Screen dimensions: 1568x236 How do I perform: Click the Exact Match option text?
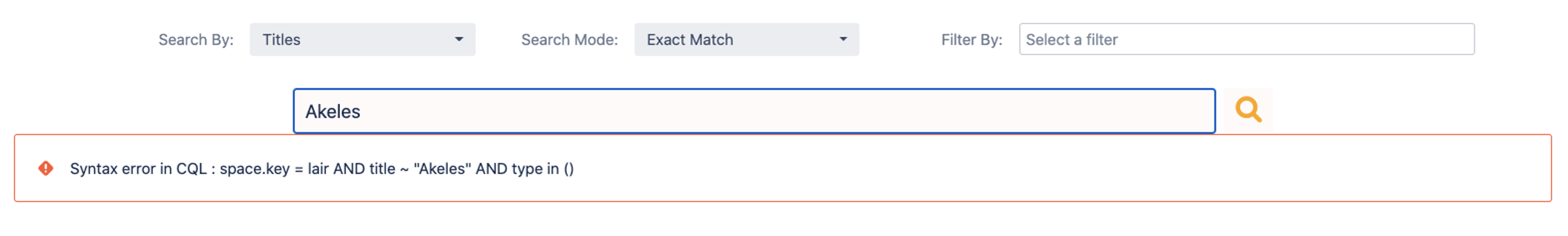(x=690, y=40)
